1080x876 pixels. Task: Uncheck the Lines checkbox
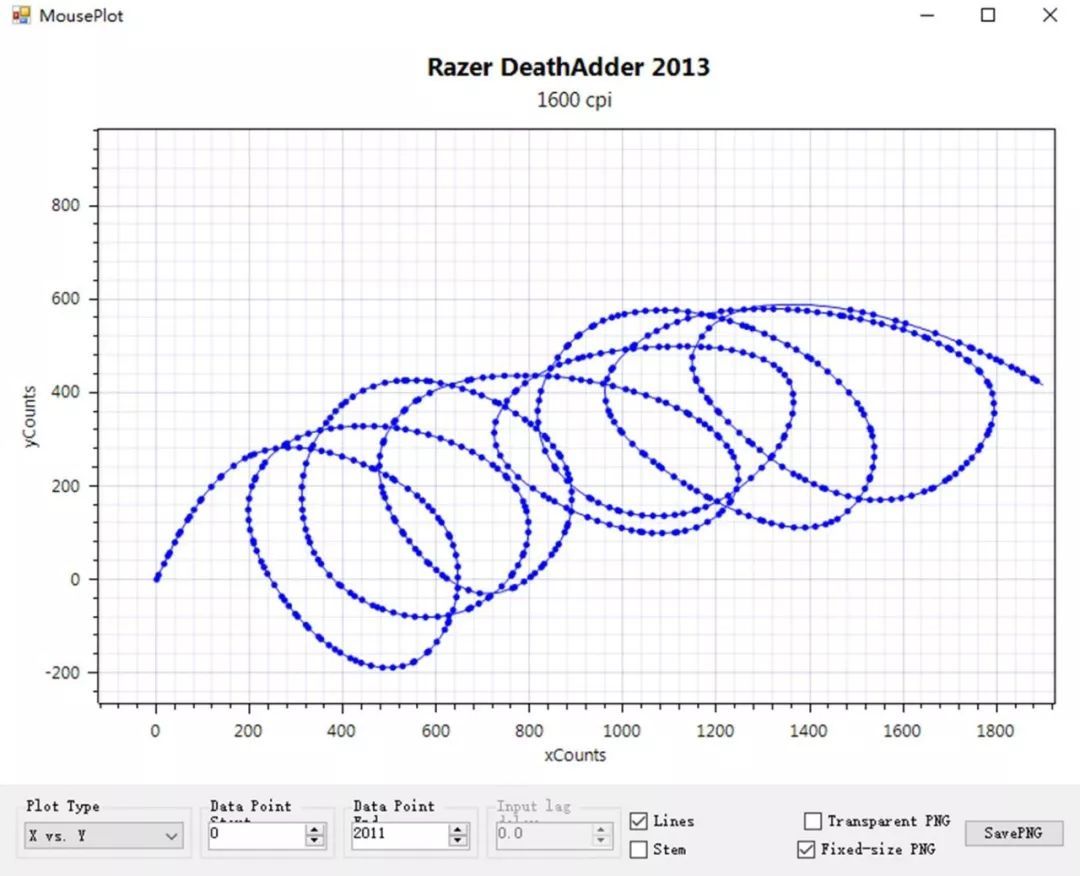click(638, 821)
